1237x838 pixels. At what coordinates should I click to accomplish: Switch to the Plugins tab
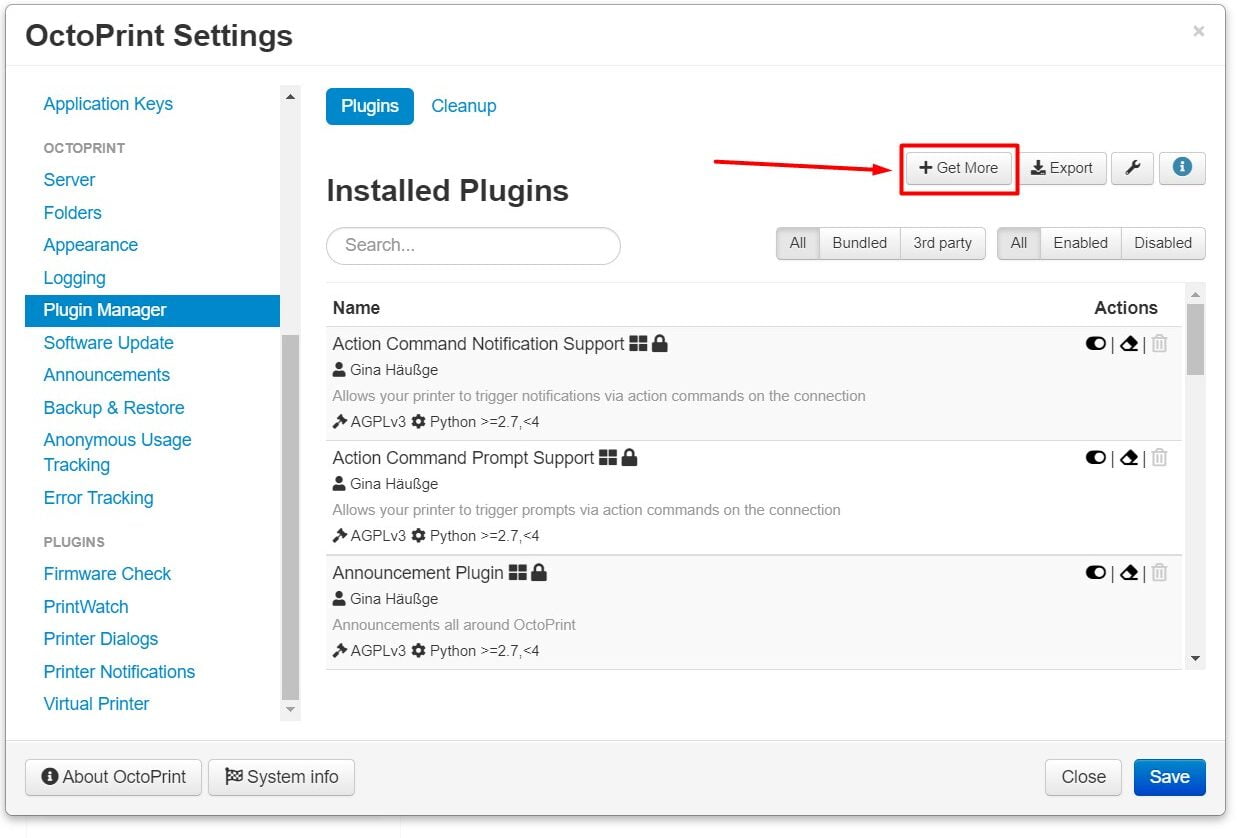pyautogui.click(x=370, y=106)
